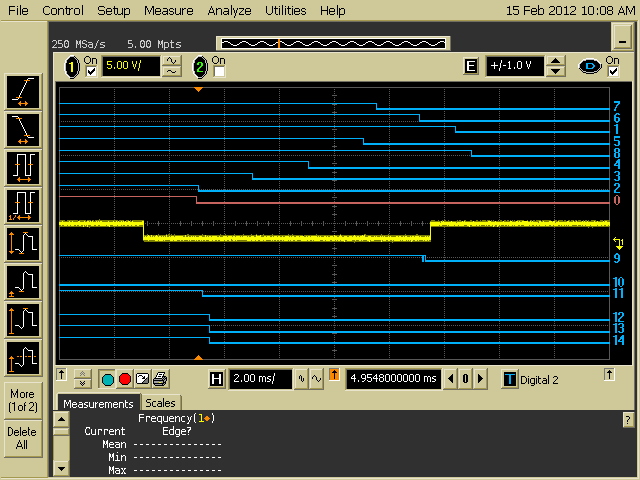Click the digital channel 14 label
640x480 pixels.
point(619,340)
